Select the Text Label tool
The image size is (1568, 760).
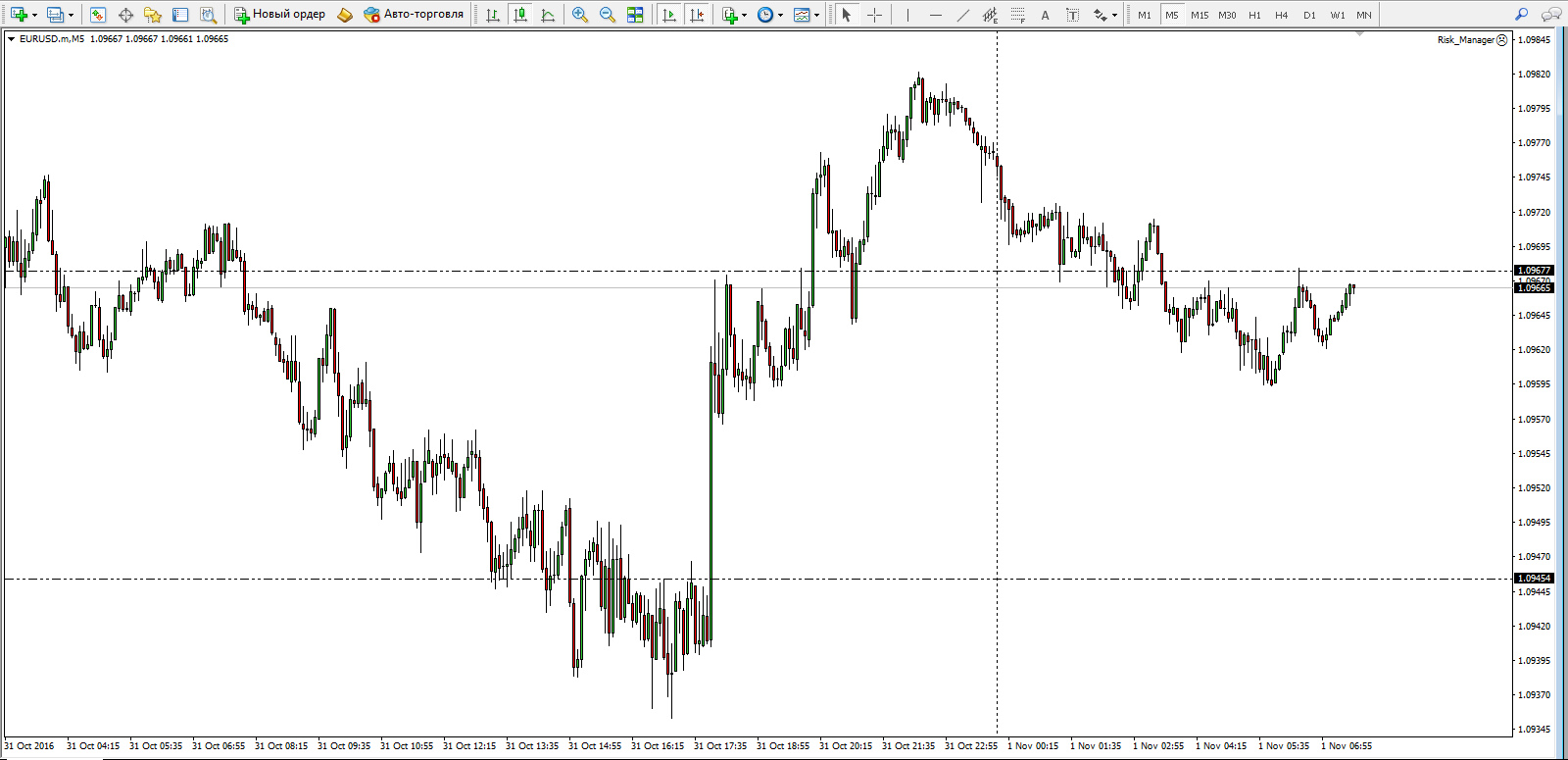1073,15
